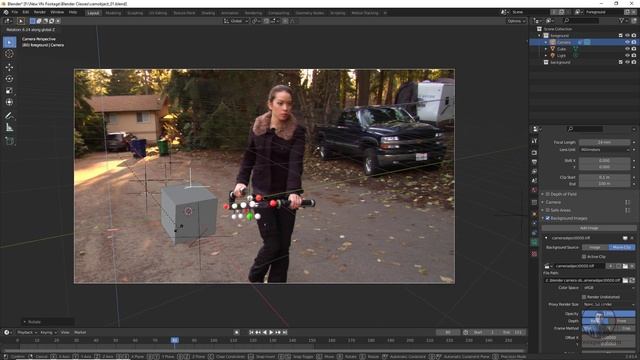Play the animation in reverse
This screenshot has height=360, width=640.
264,332
